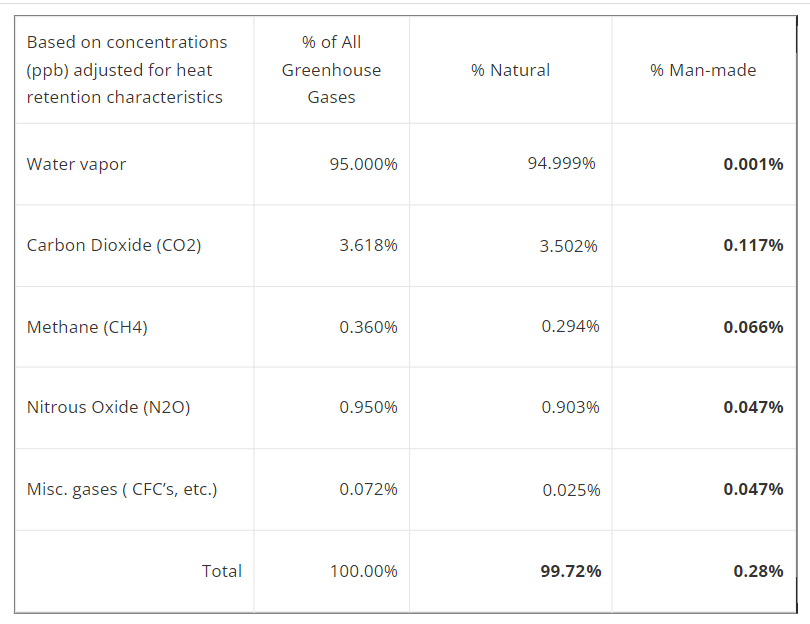Viewport: 810px width, 624px height.
Task: Select the "Nitrous Oxide (N2O)" row label
Action: 108,407
